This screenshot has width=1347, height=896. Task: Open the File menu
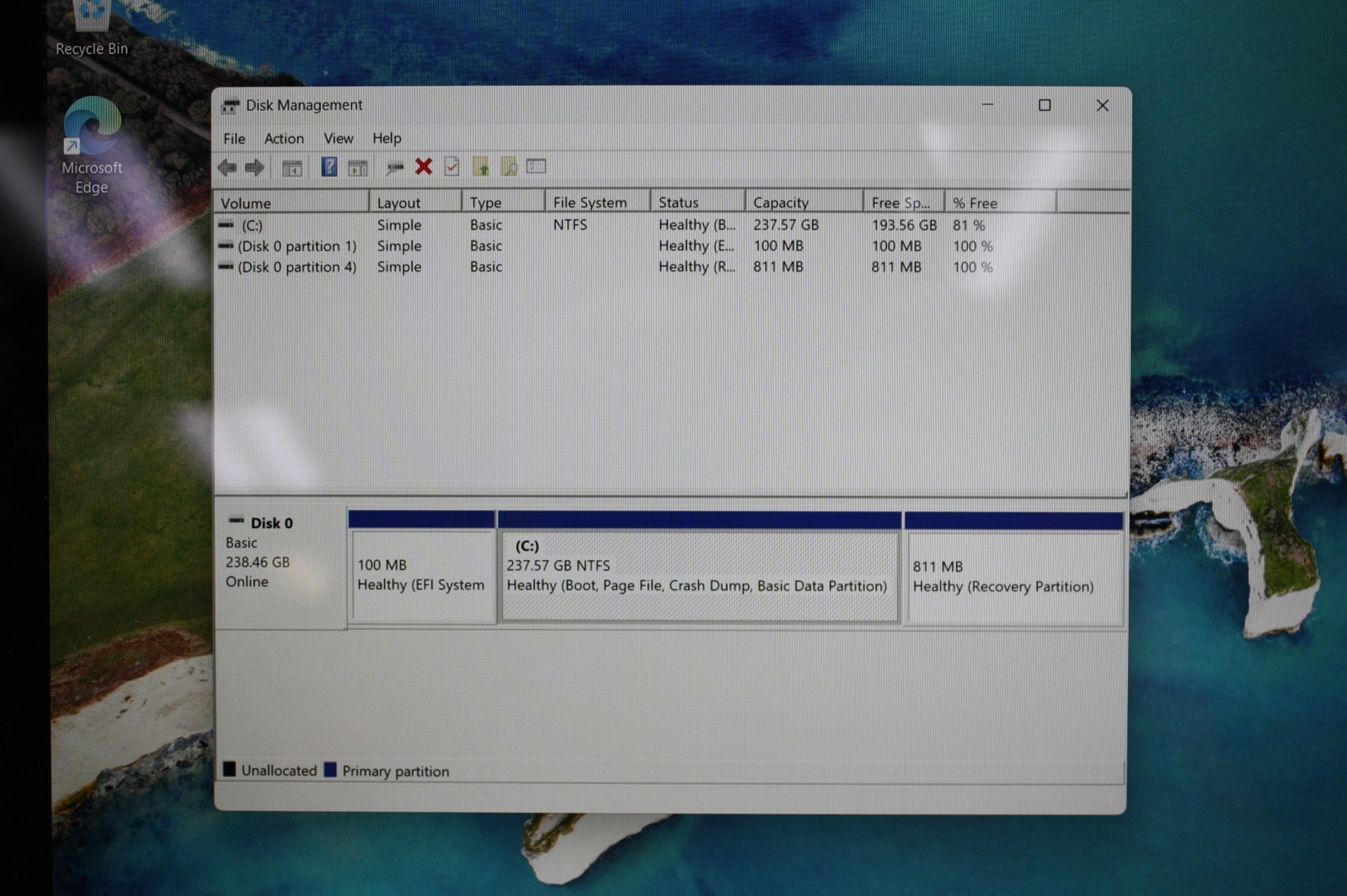click(234, 138)
